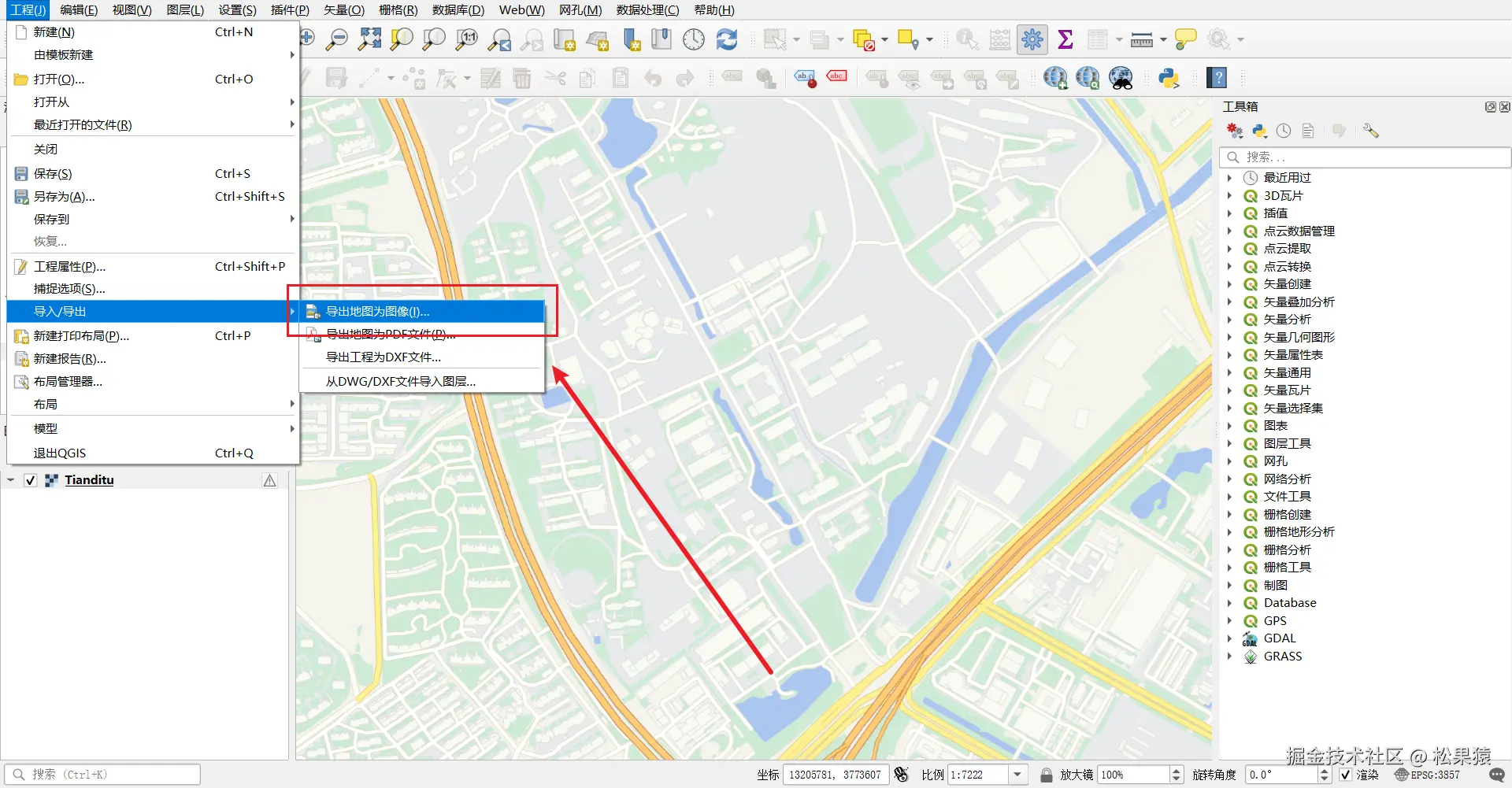The width and height of the screenshot is (1512, 788).
Task: Open the 视图(V) menu
Action: tap(132, 10)
